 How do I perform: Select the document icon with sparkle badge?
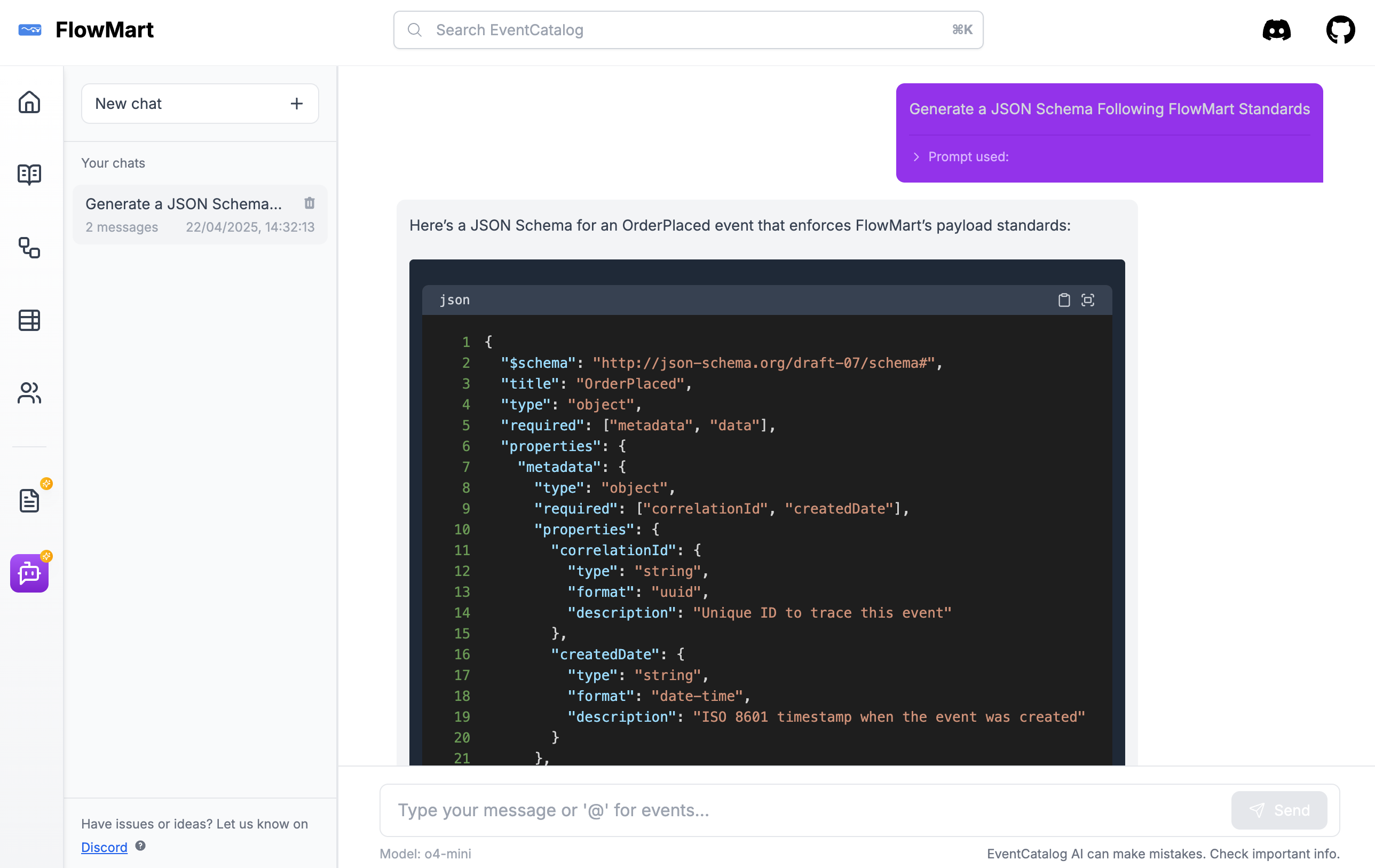pyautogui.click(x=29, y=500)
